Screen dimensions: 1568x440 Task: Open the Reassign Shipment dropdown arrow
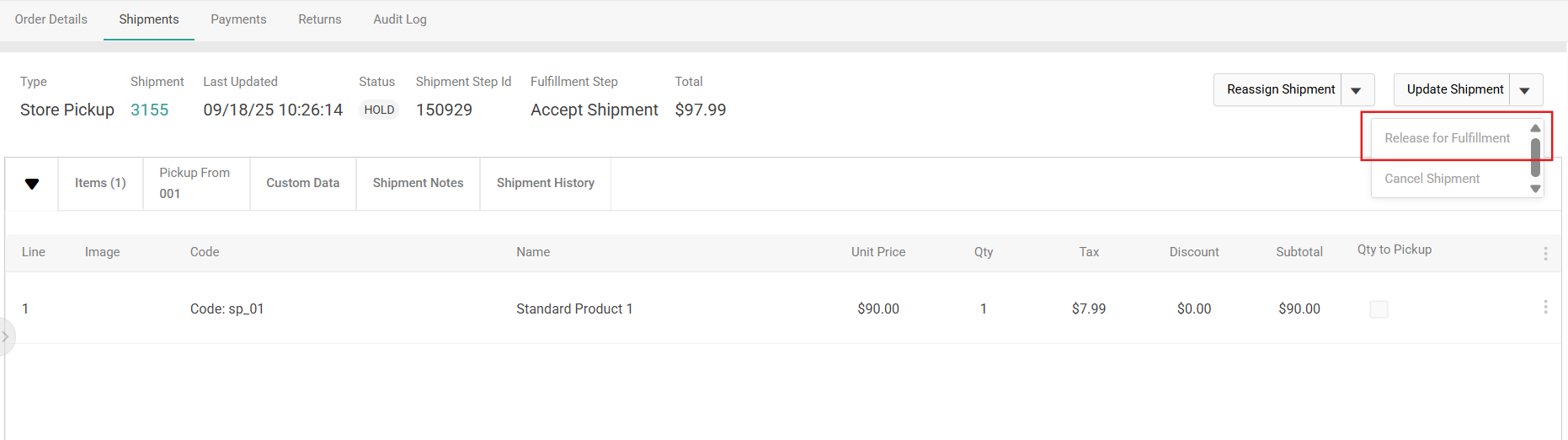(x=1356, y=90)
